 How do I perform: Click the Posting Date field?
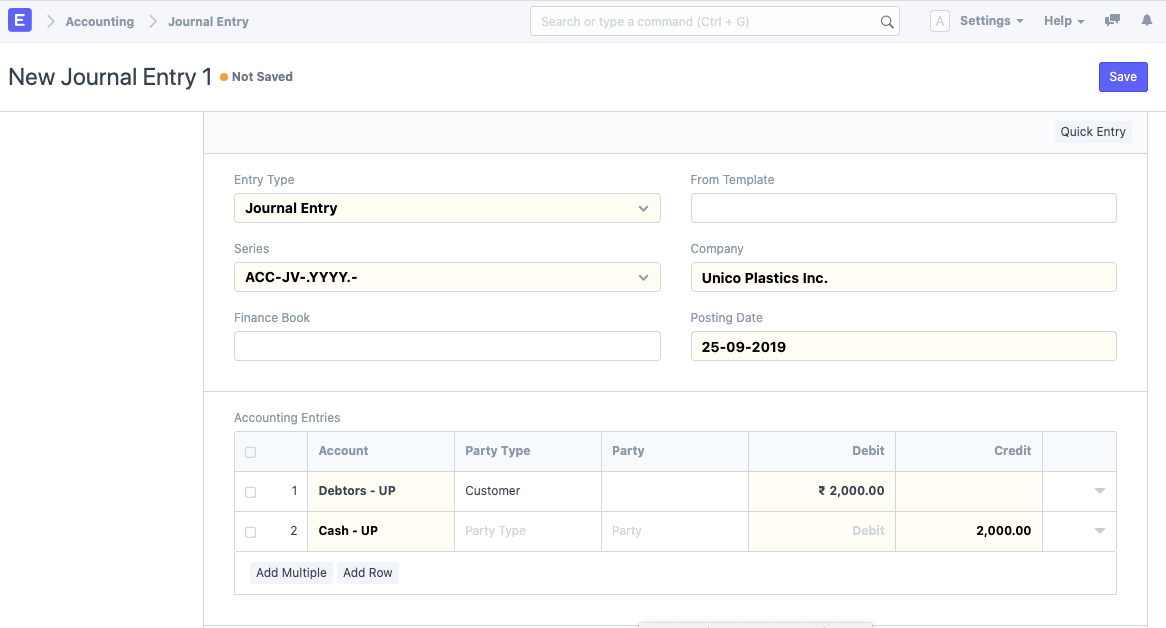pos(903,345)
